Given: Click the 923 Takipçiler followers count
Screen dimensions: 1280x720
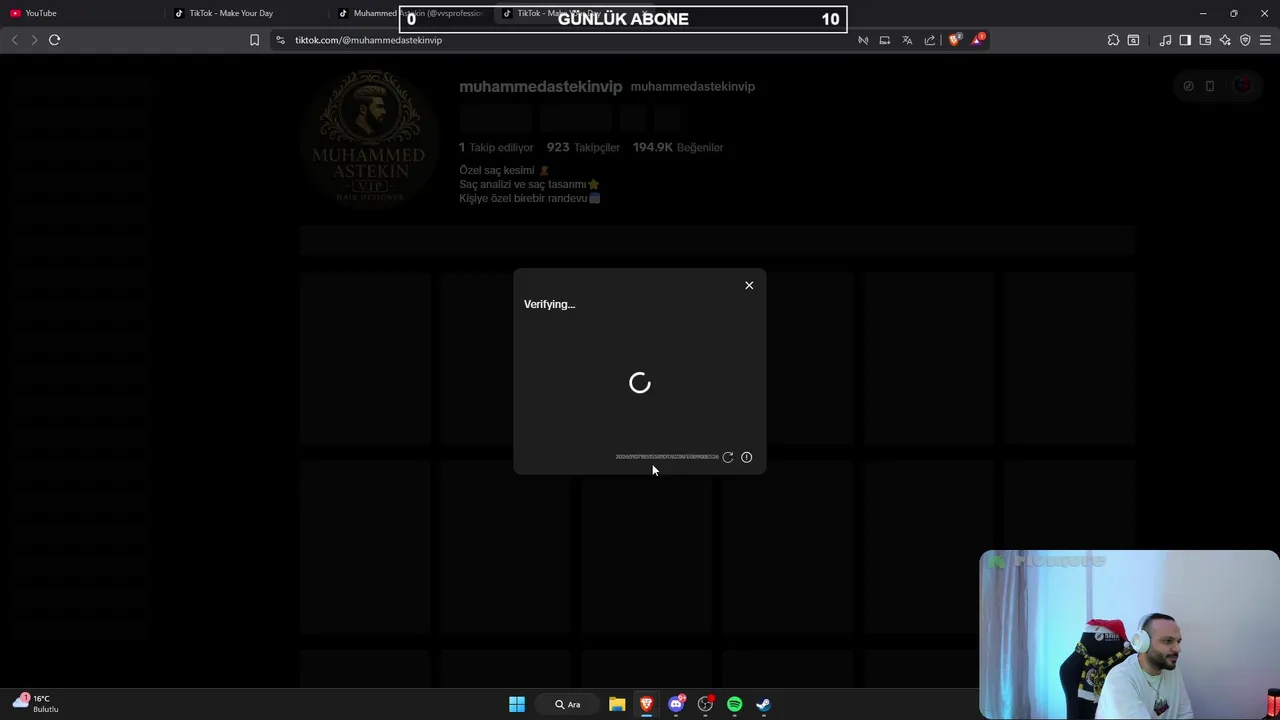Looking at the screenshot, I should 583,147.
